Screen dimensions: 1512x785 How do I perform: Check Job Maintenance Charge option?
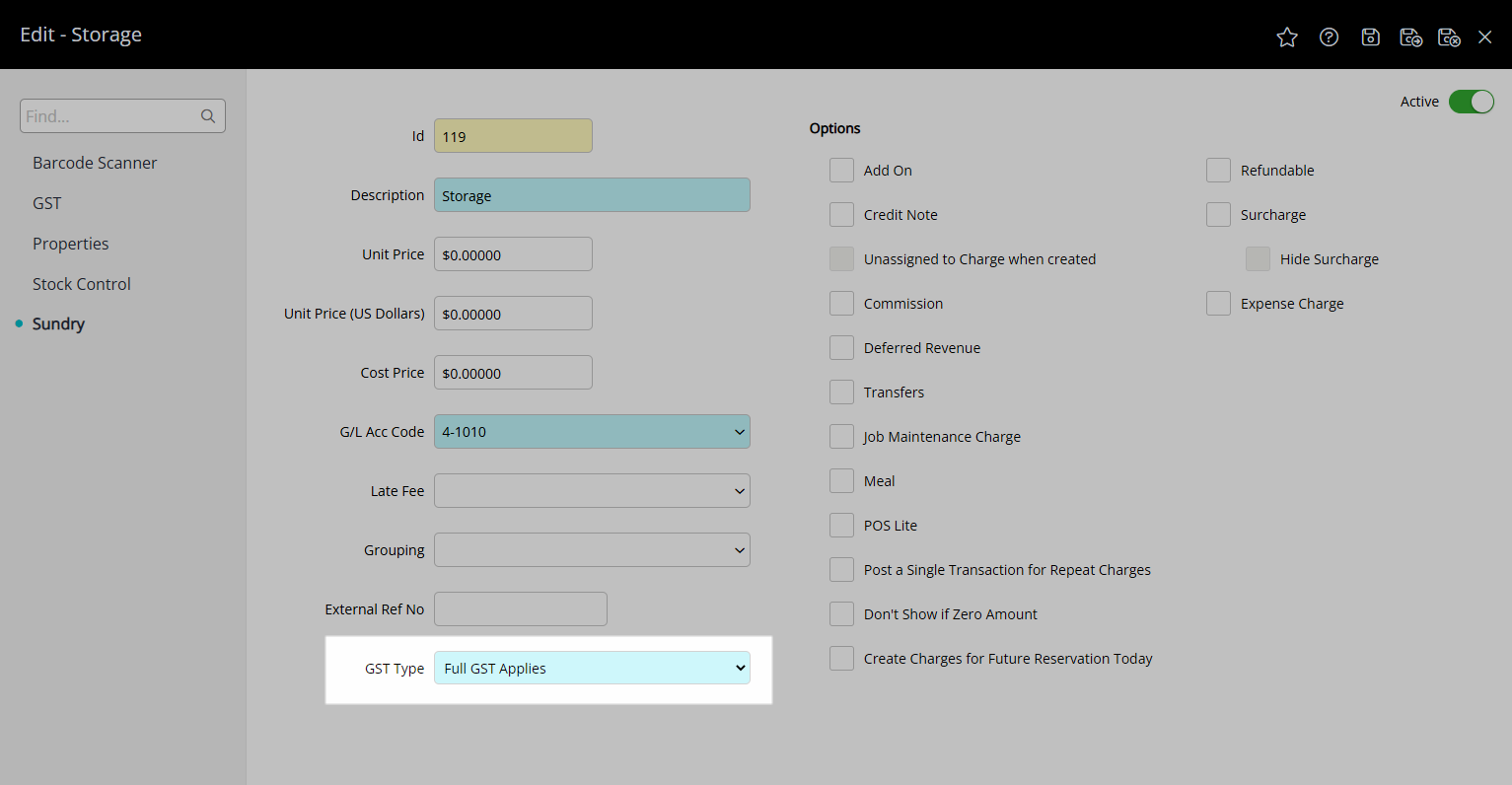coord(841,437)
